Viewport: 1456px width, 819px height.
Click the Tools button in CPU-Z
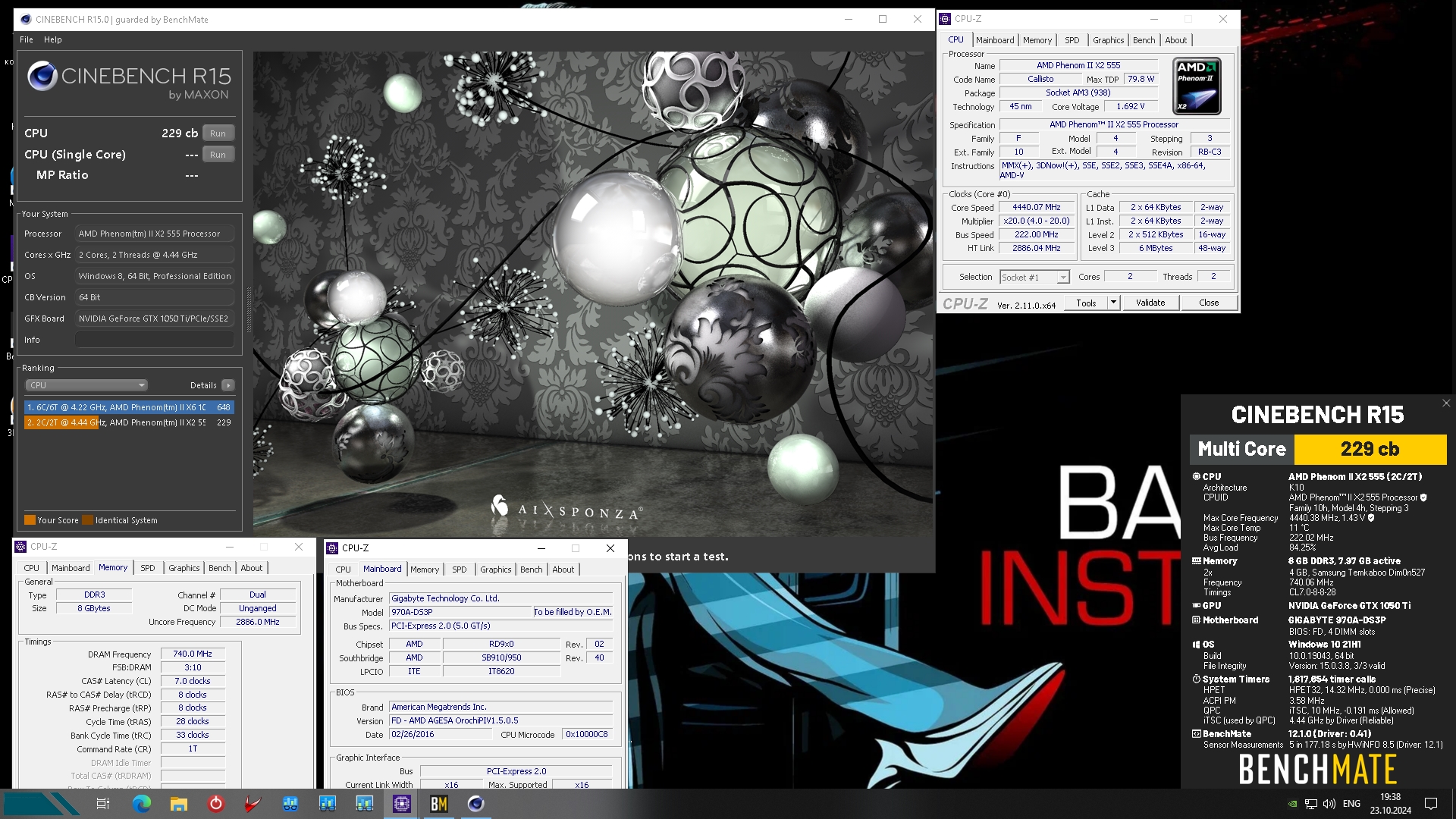(x=1086, y=303)
